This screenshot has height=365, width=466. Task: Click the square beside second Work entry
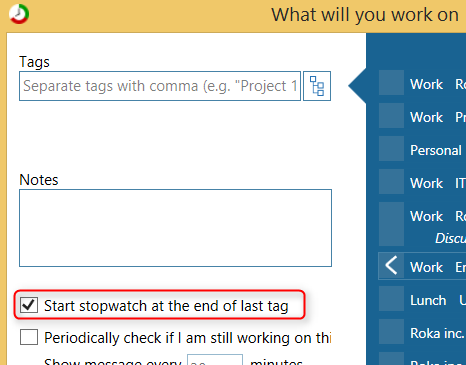pyautogui.click(x=391, y=115)
